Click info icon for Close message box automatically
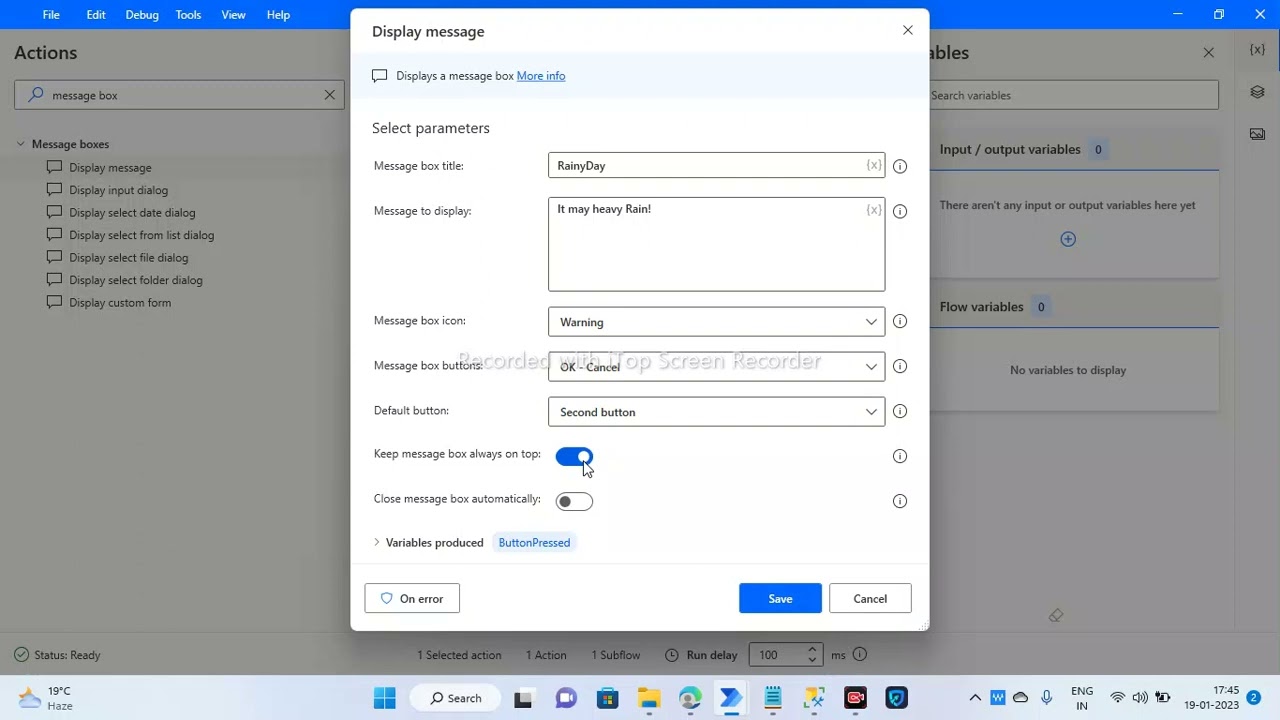Viewport: 1280px width, 720px height. [x=900, y=502]
